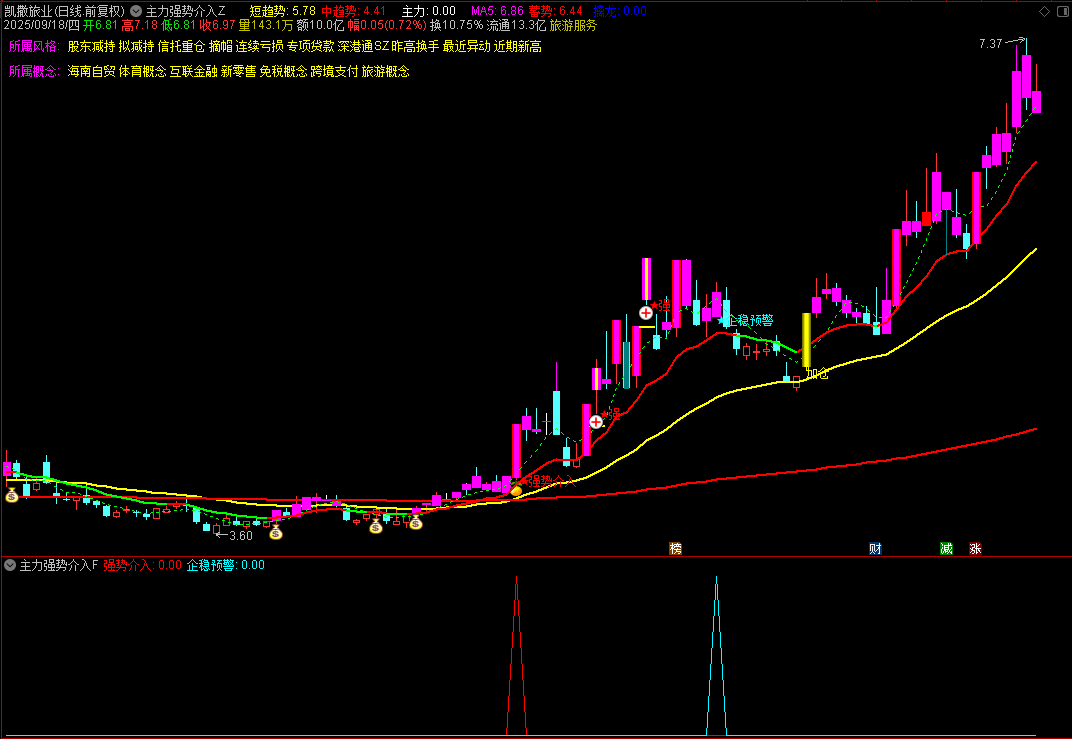Screen dimensions: 1072x739
Task: Click the 强势介入: 0.00 sub-chart value
Action: [142, 565]
